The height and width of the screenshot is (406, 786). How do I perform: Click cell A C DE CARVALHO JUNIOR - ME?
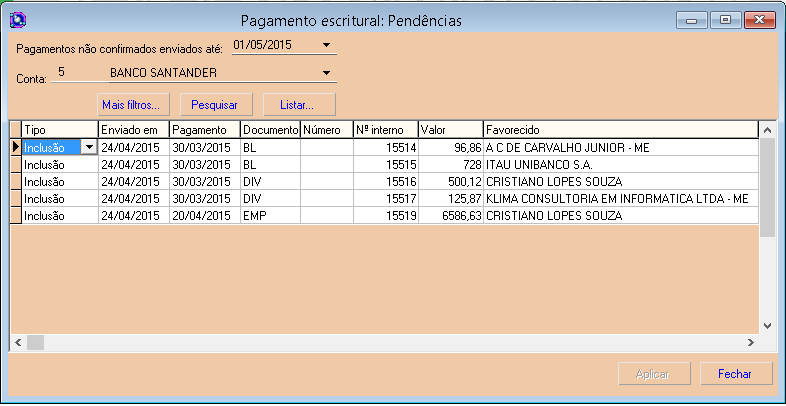[621, 147]
